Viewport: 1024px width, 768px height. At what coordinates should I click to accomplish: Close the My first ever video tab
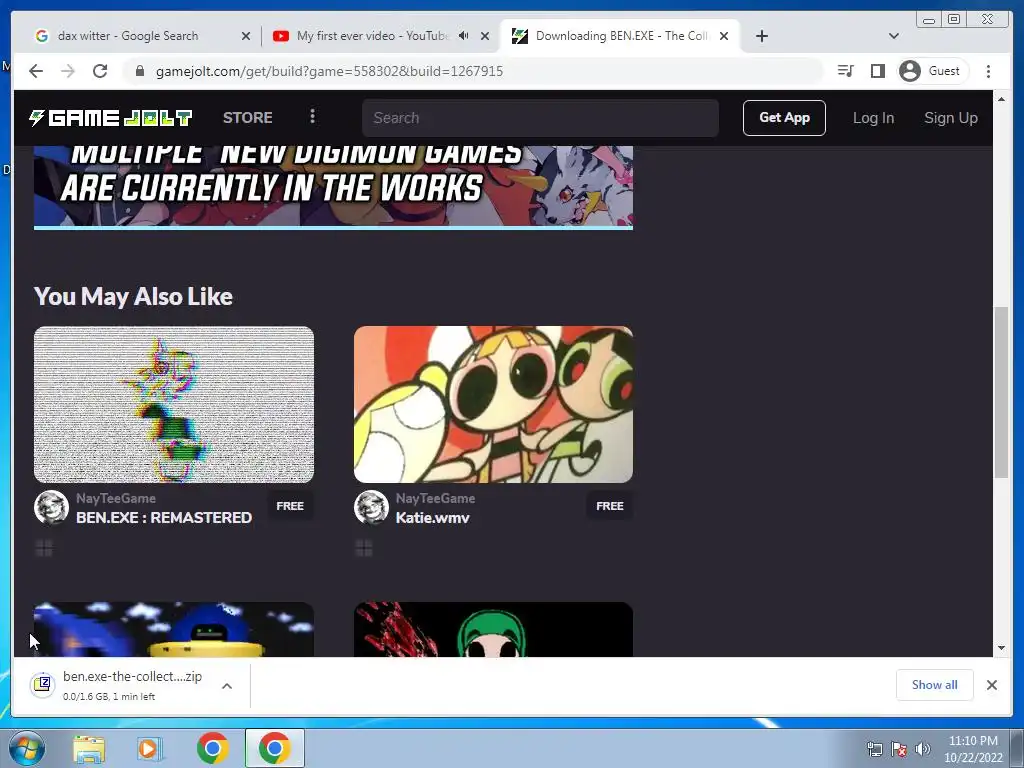[485, 36]
